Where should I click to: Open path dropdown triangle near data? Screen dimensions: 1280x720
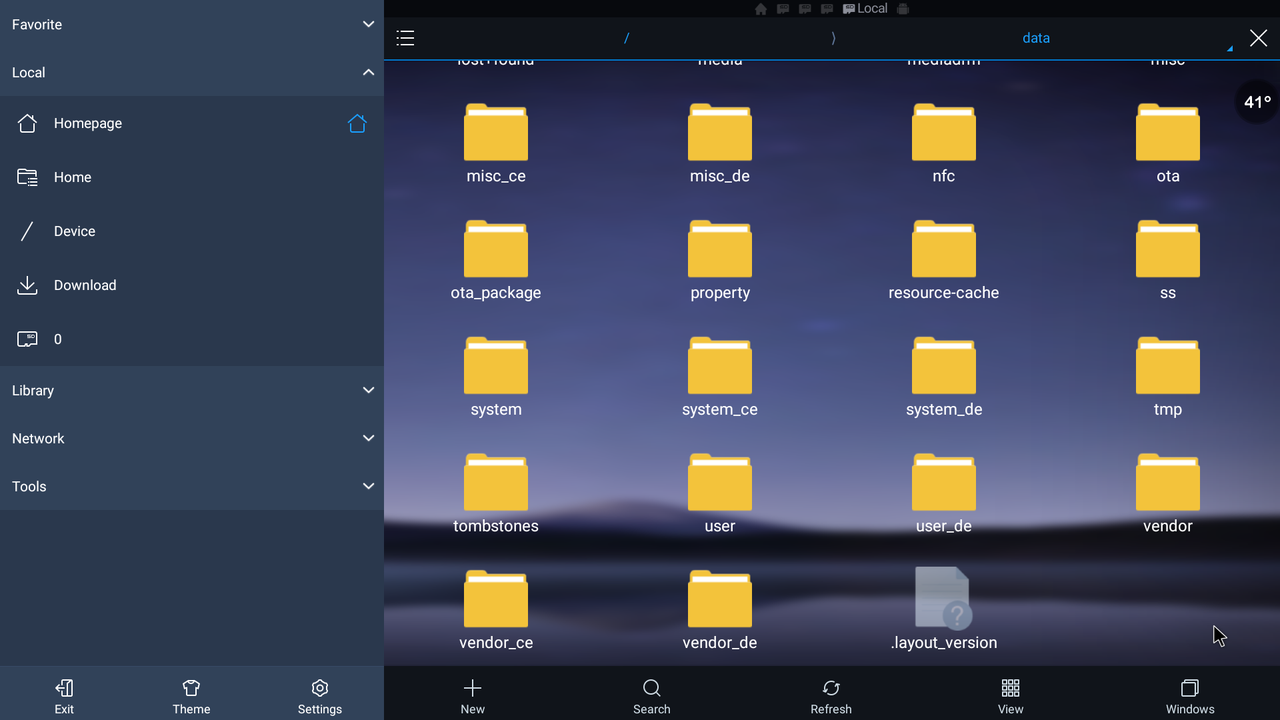[1230, 48]
